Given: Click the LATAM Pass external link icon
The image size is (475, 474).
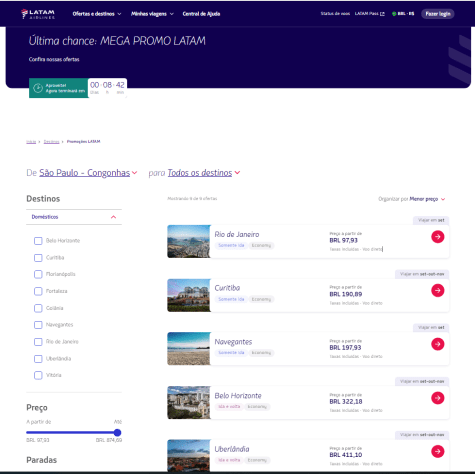Looking at the screenshot, I should 382,14.
